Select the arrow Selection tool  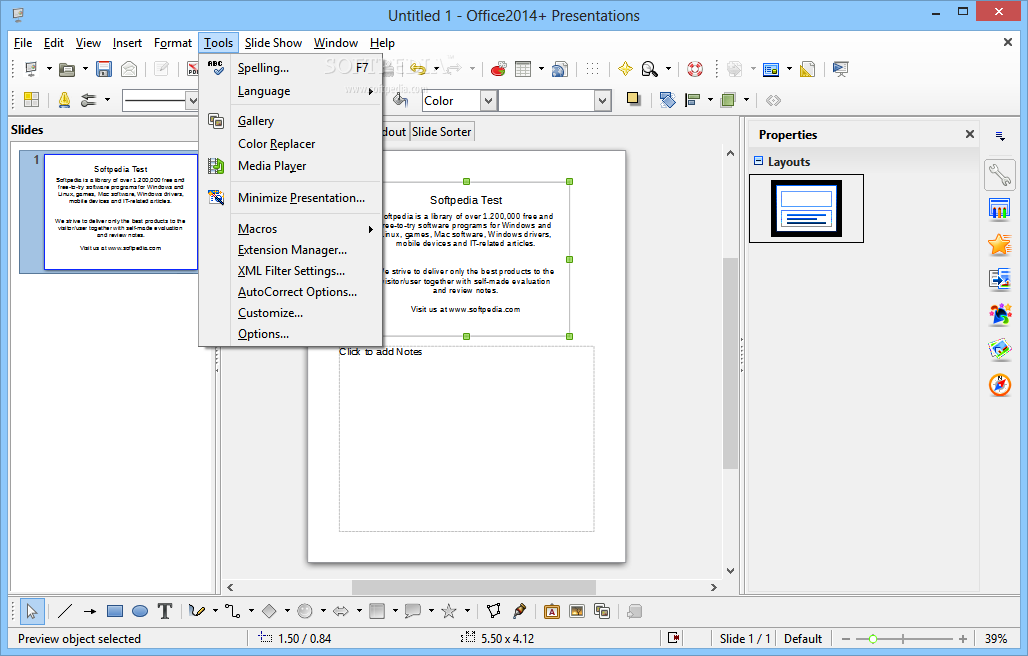(x=31, y=611)
